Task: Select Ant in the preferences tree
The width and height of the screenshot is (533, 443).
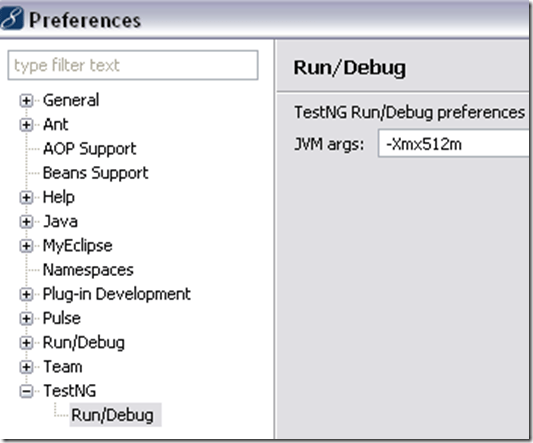Action: pyautogui.click(x=56, y=124)
